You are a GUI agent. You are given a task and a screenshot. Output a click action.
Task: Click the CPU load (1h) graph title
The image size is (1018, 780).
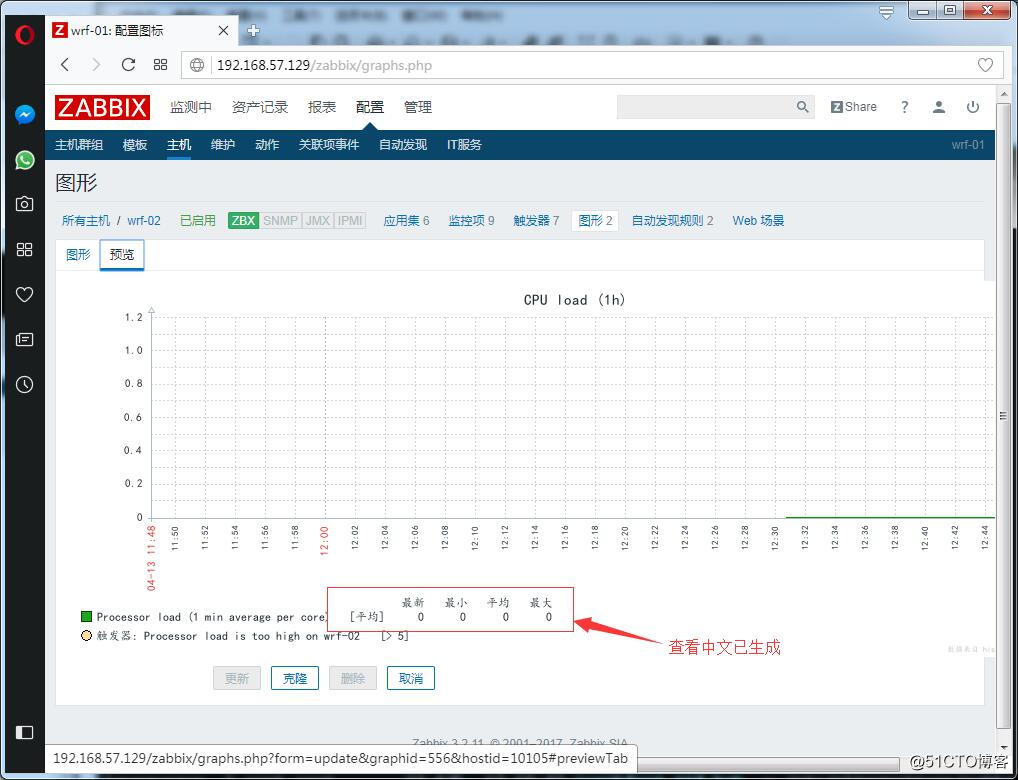coord(574,300)
